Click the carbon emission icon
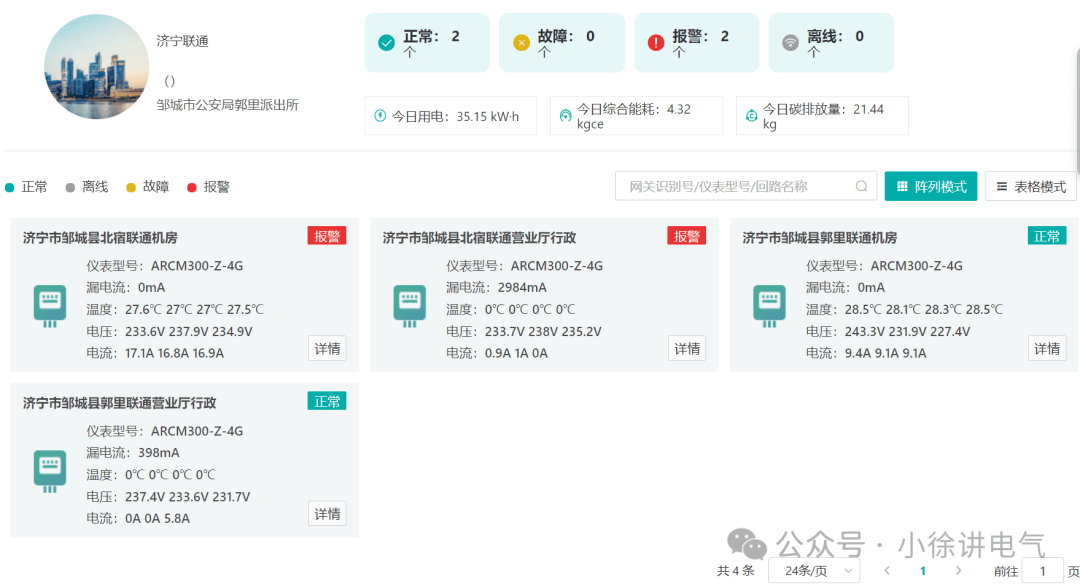This screenshot has width=1080, height=588. point(751,116)
